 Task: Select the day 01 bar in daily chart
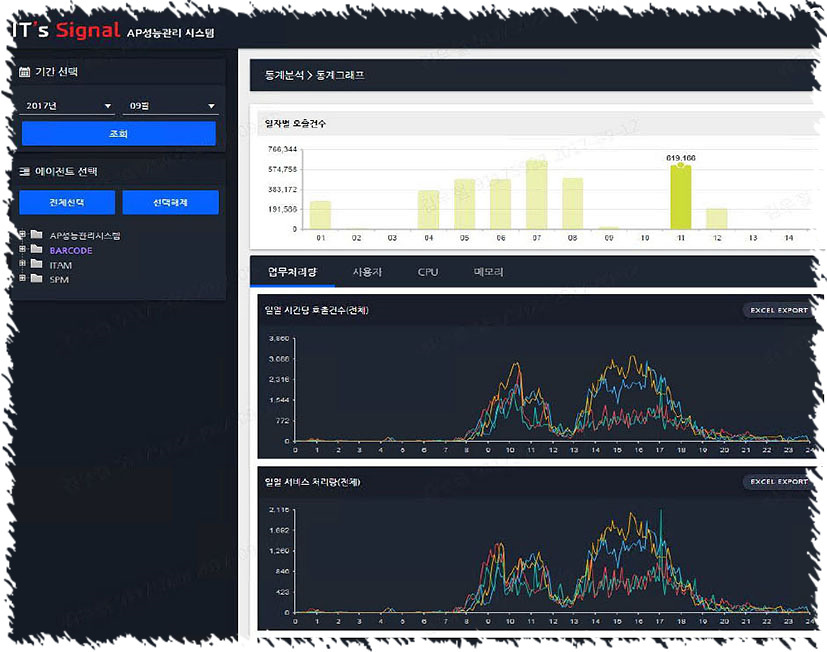coord(320,215)
